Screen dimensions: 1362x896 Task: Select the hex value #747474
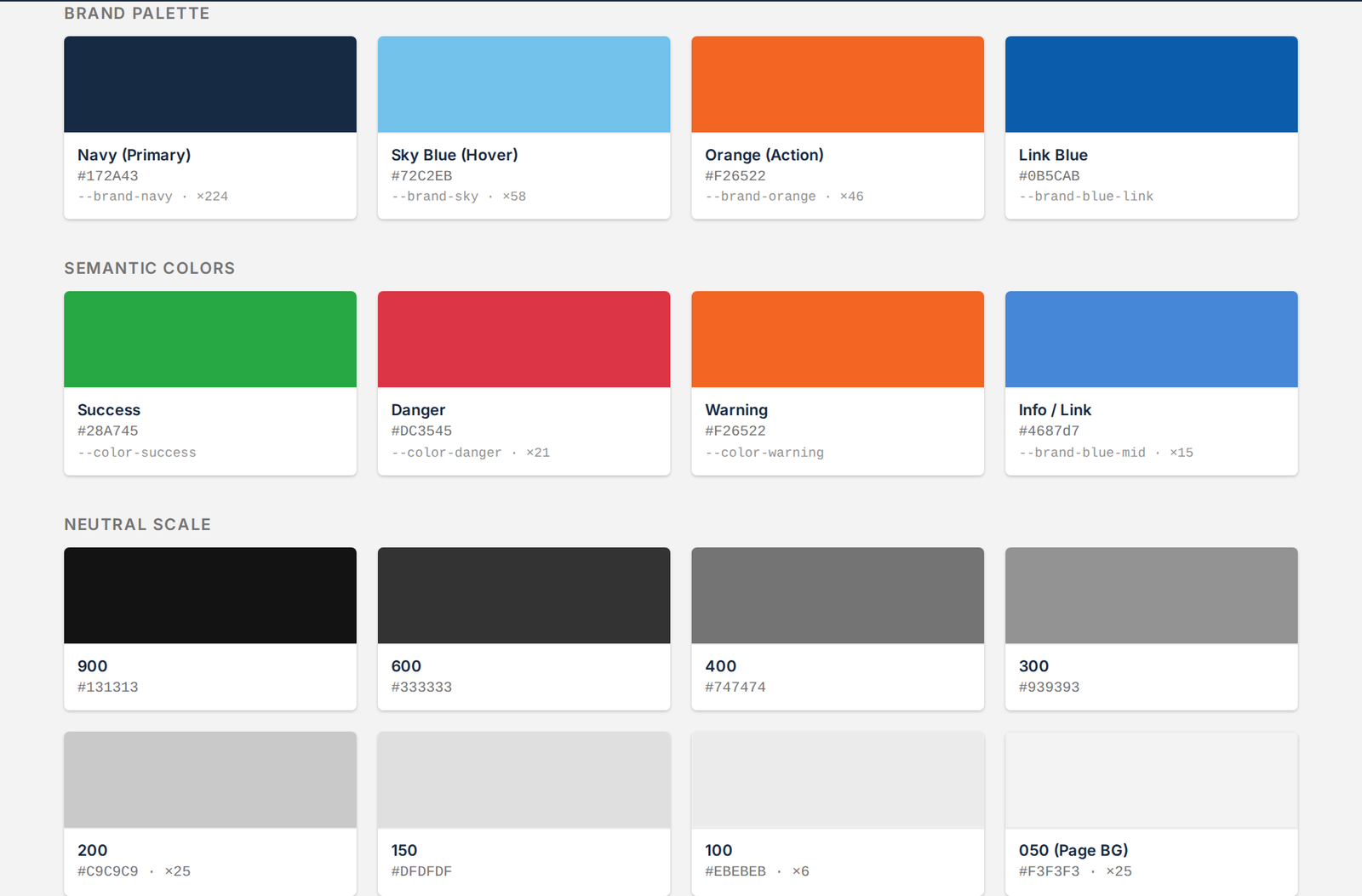click(x=735, y=688)
